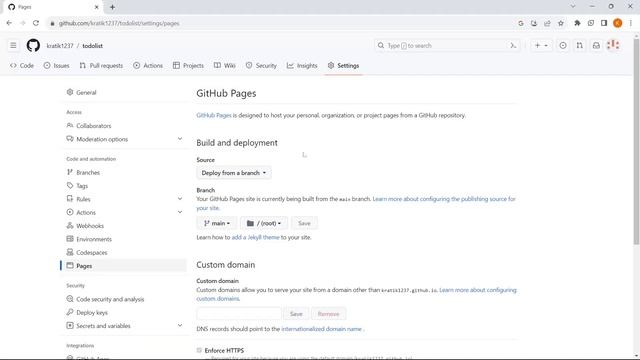Open the internationalized domain name link
Image resolution: width=640 pixels, height=360 pixels.
coord(322,329)
